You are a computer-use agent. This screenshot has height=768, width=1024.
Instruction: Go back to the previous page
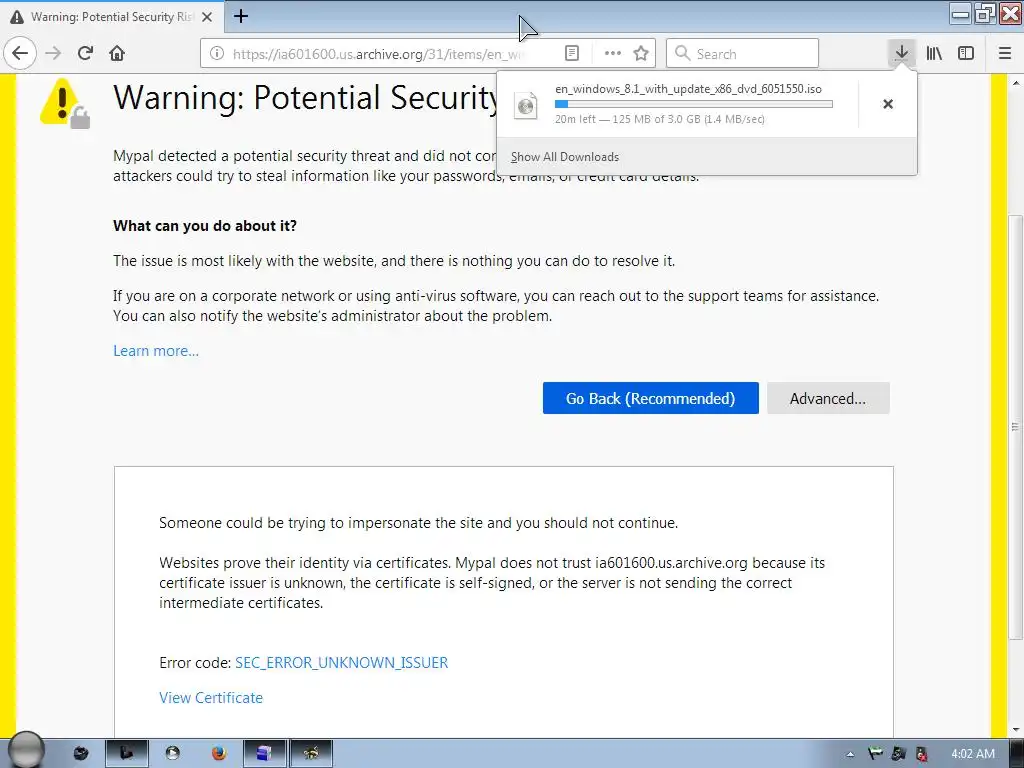(x=20, y=53)
